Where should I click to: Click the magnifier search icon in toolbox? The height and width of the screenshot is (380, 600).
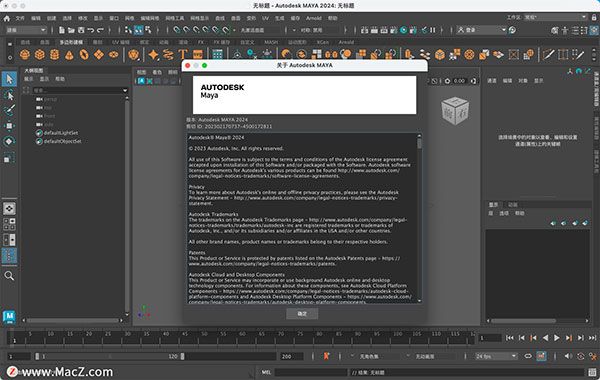pos(9,276)
